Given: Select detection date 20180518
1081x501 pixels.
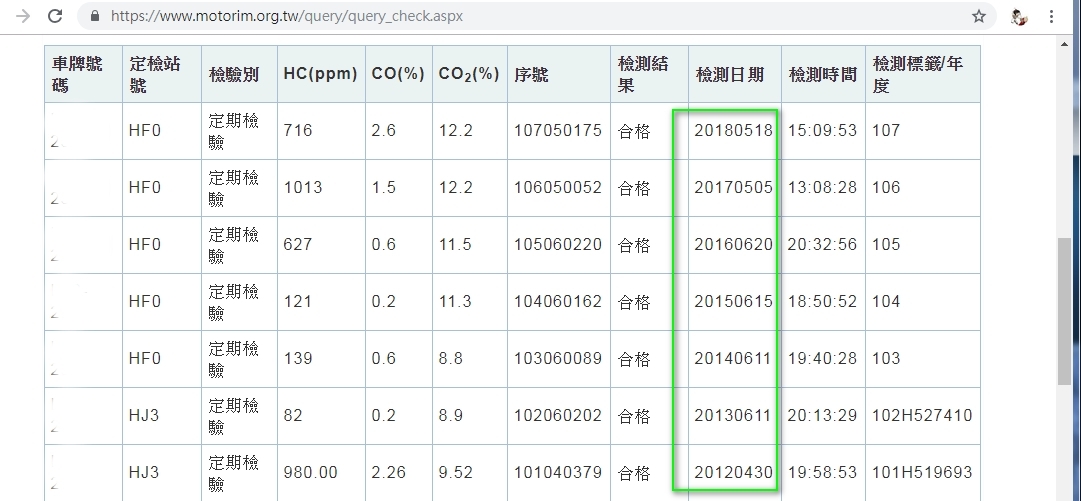Looking at the screenshot, I should pos(733,130).
